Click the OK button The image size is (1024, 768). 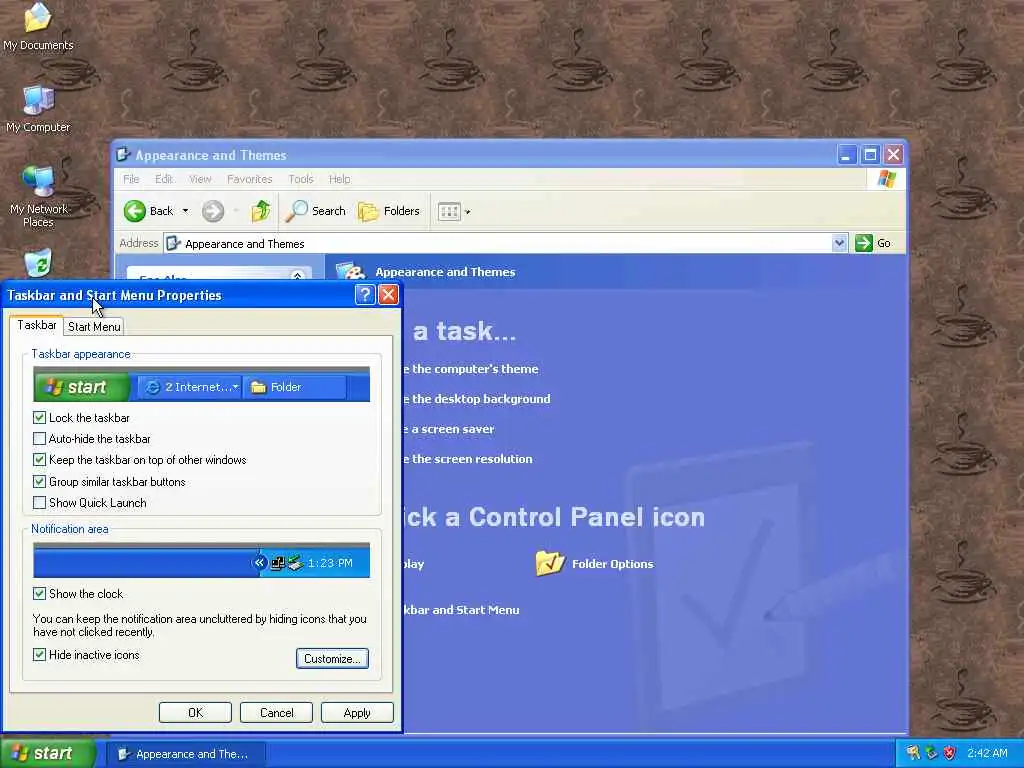[195, 712]
